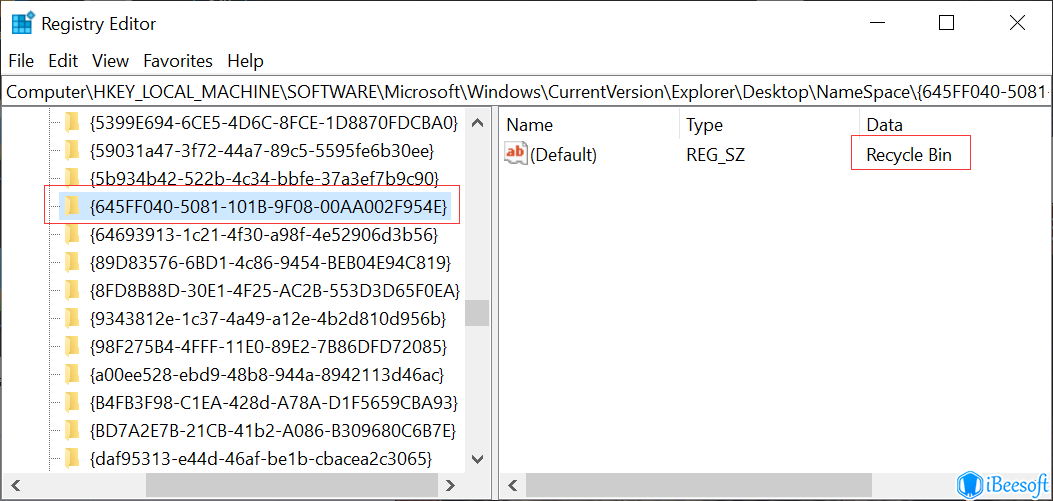The width and height of the screenshot is (1053, 501).
Task: Click the 'Recycle Bin' data value
Action: pyautogui.click(x=909, y=155)
